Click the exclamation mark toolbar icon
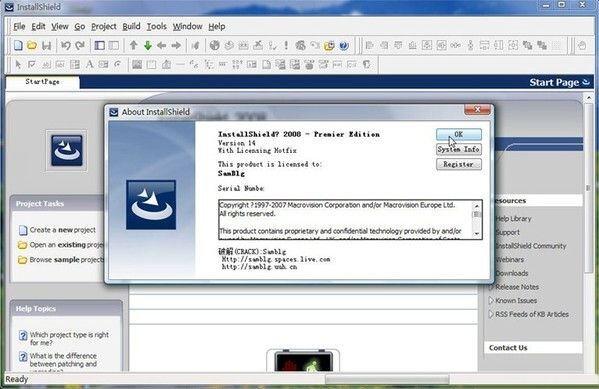599x389 pixels. pyautogui.click(x=286, y=46)
